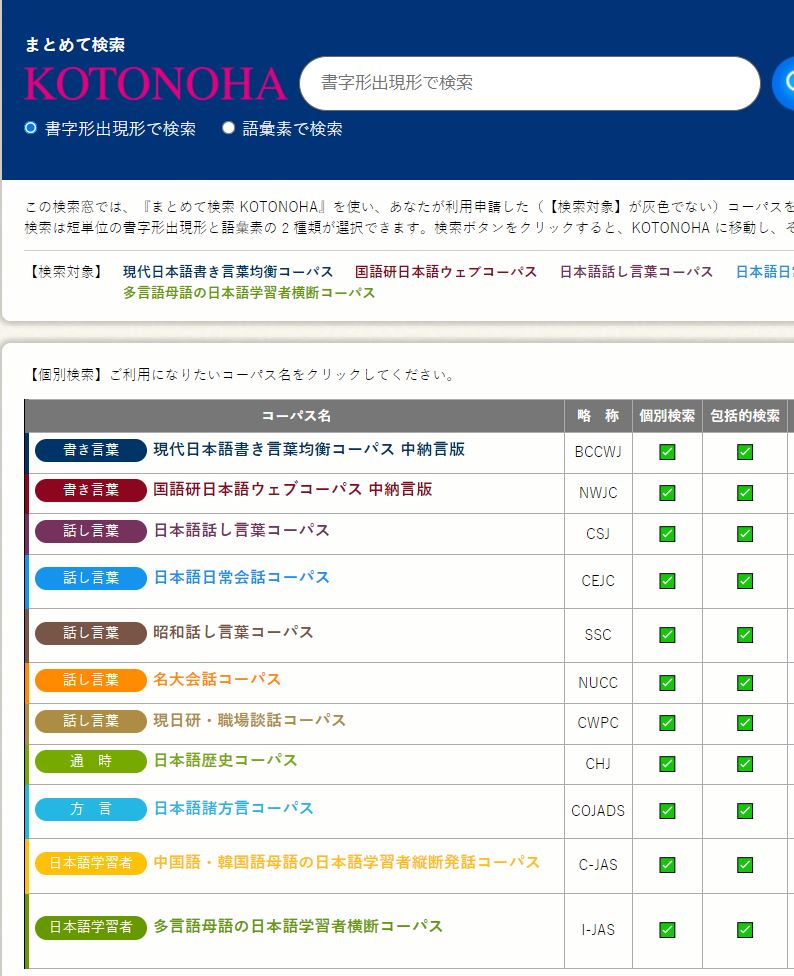Image resolution: width=794 pixels, height=976 pixels.
Task: Open 現代日本語書き言葉均衡コーパス in 検索対象 list
Action: point(228,272)
